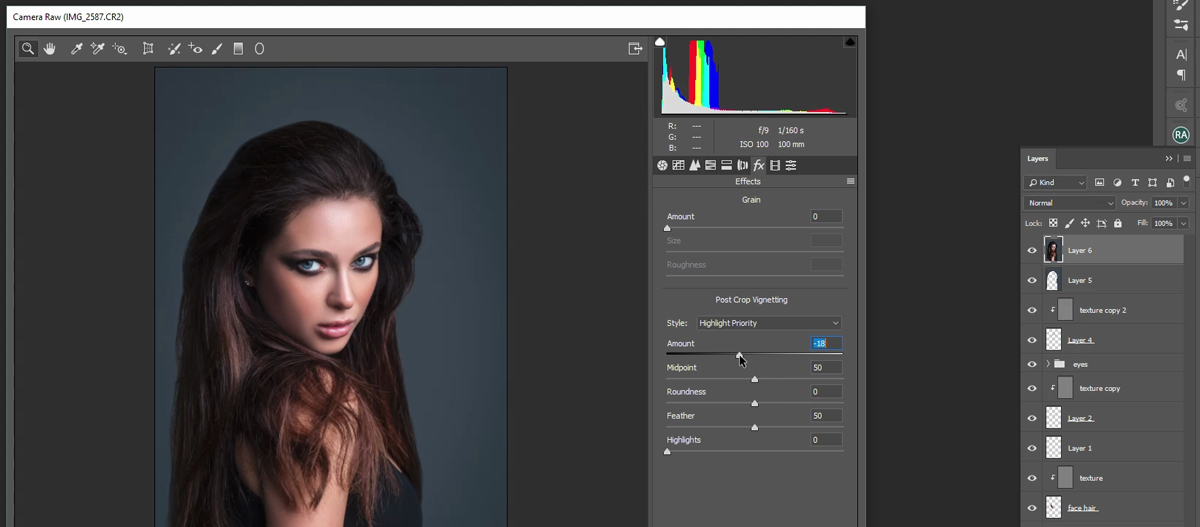The width and height of the screenshot is (1200, 527).
Task: Filter layers by adjustment layers
Action: [1117, 183]
